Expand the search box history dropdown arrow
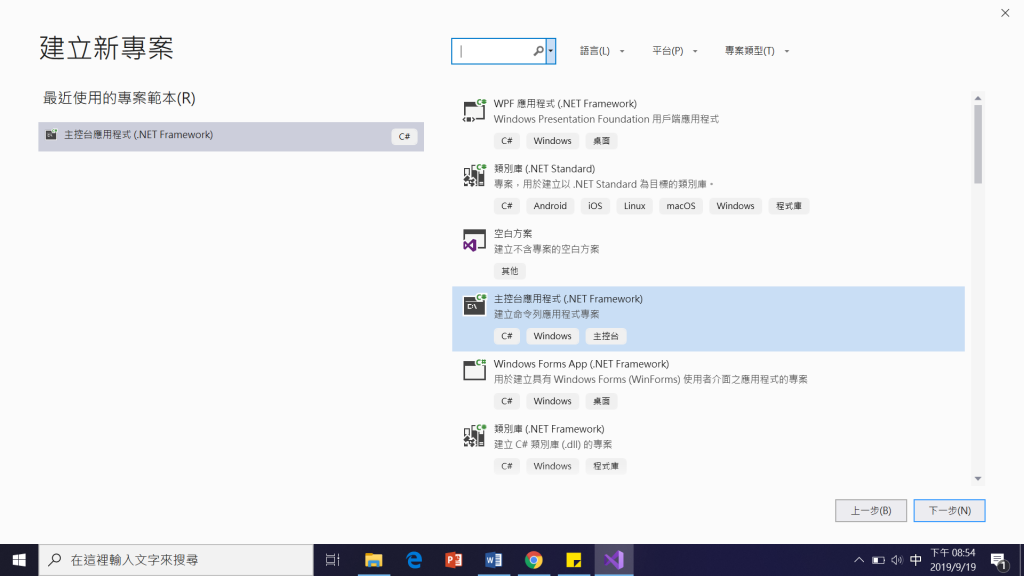Viewport: 1024px width, 576px height. point(551,51)
